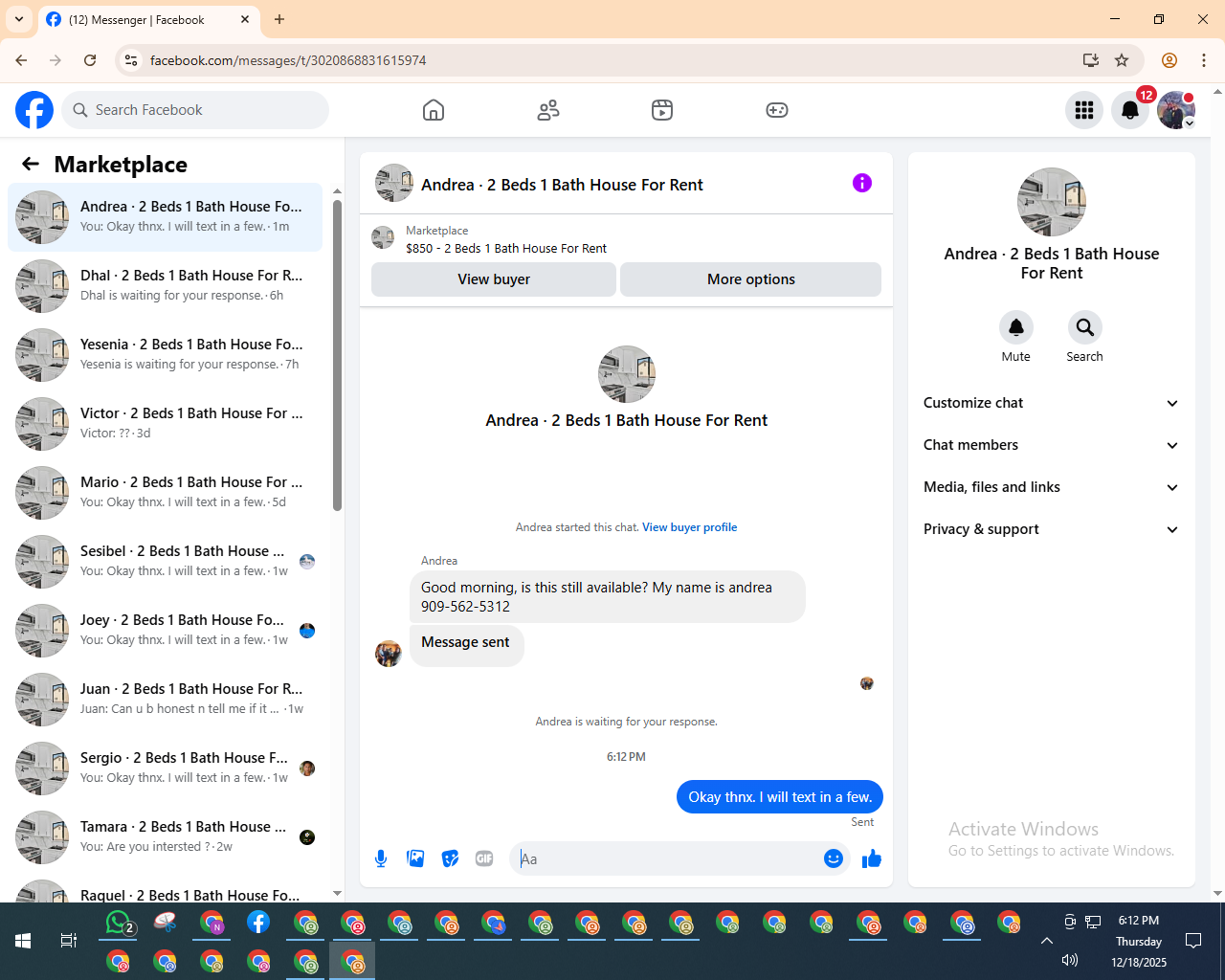Open the notifications bell with 12 badge

point(1130,110)
